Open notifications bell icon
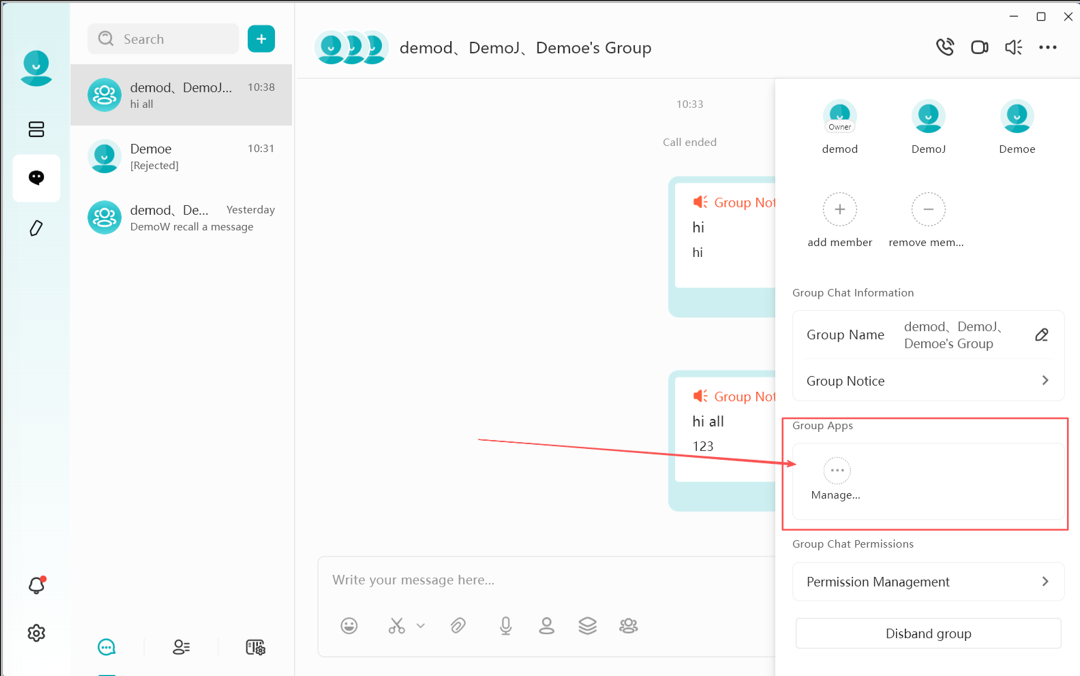 [37, 585]
